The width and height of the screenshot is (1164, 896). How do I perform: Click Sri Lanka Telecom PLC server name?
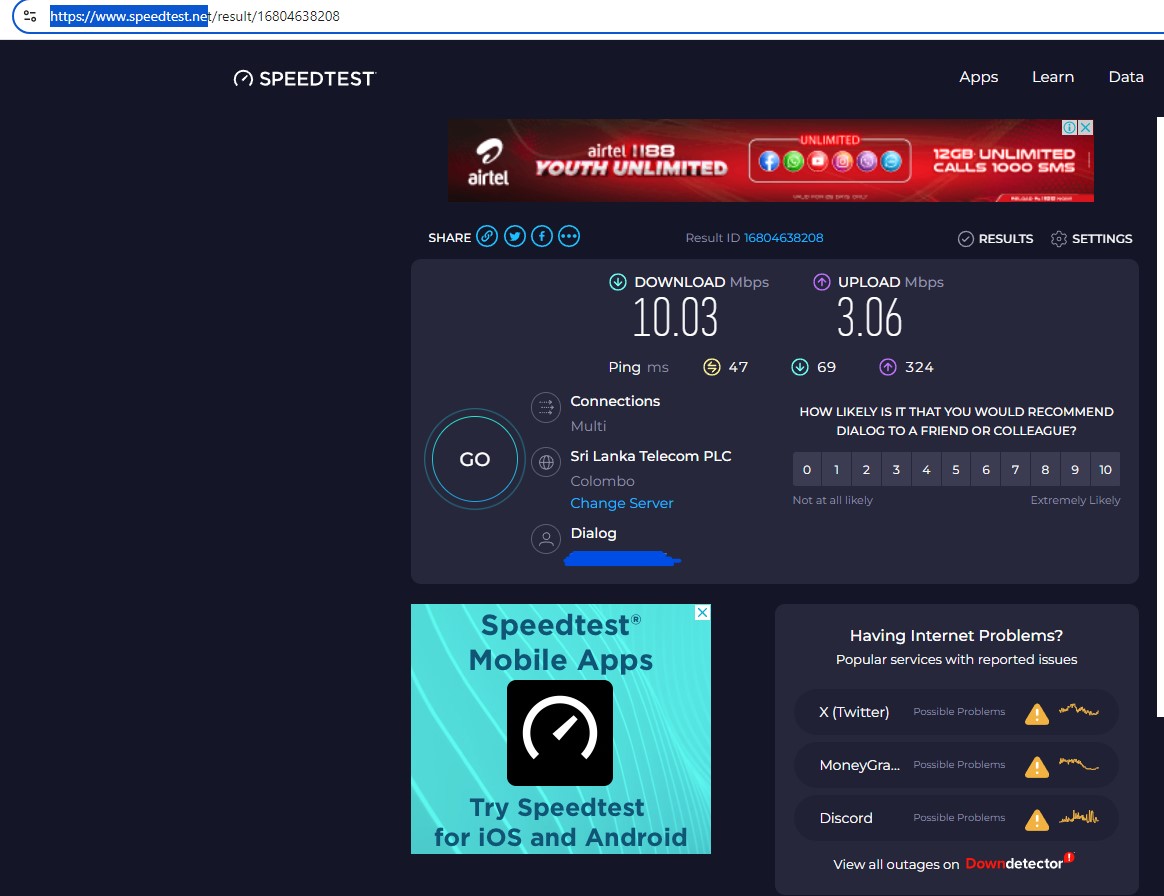click(x=650, y=456)
